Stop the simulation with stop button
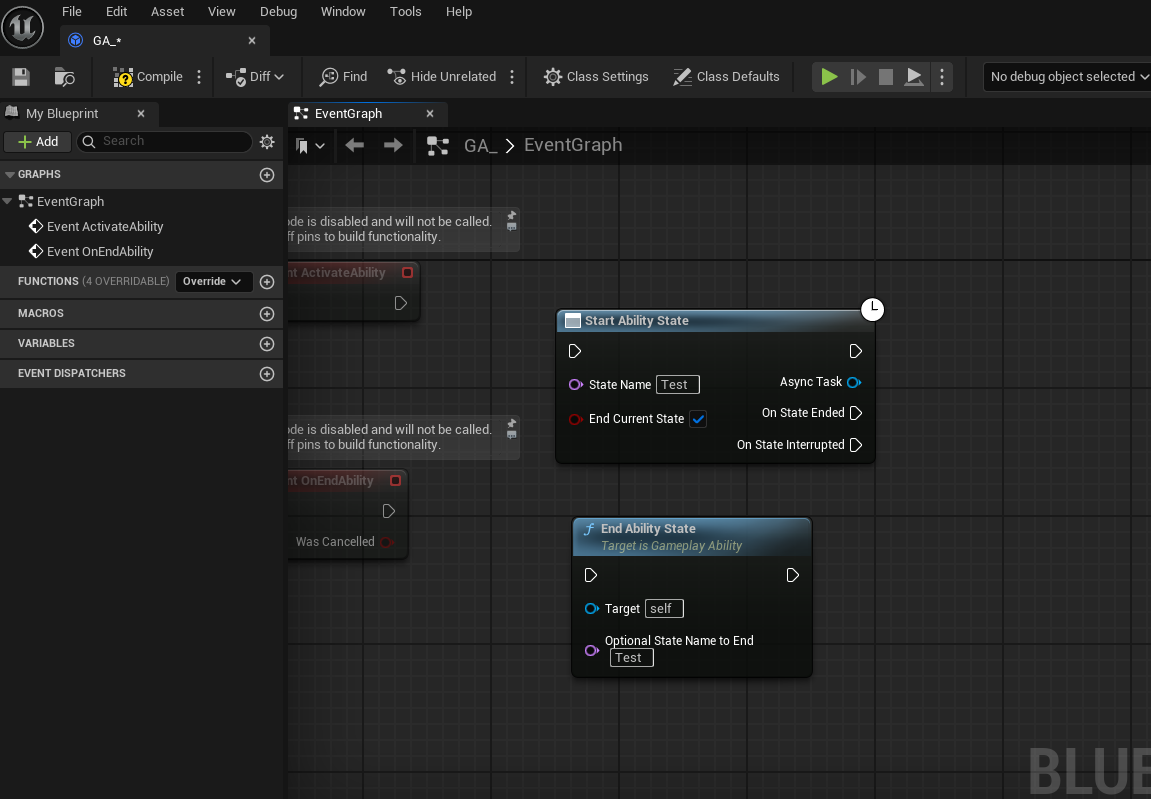 click(886, 76)
